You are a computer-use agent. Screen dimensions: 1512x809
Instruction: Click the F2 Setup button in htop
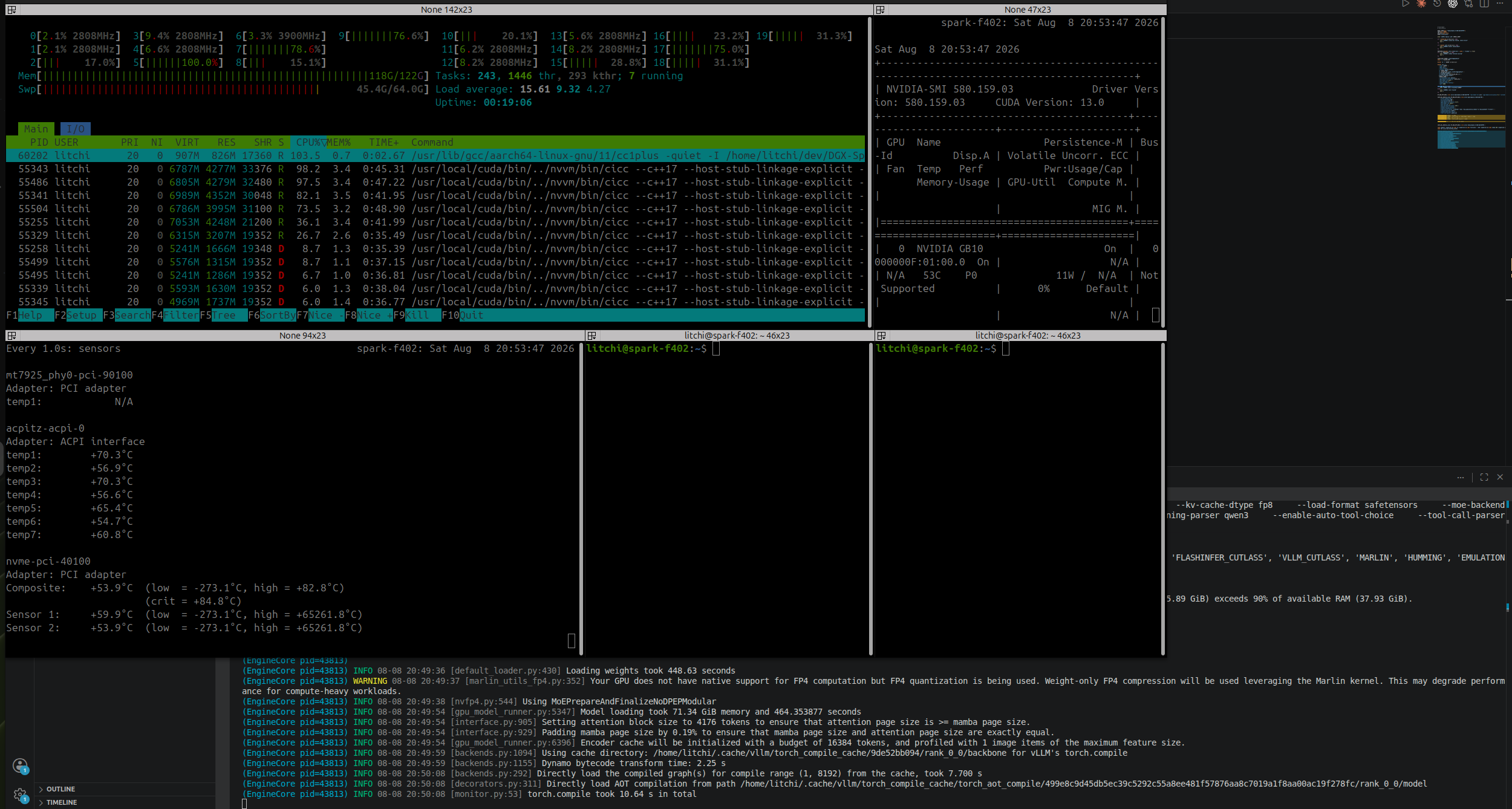tap(79, 315)
